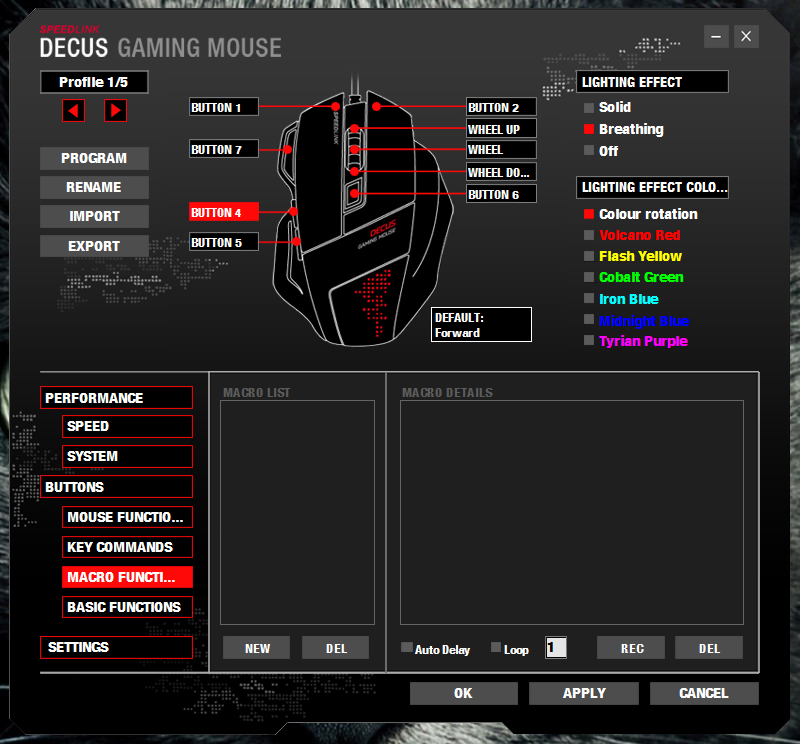Screen dimensions: 800x744
Task: Select BUTTON 1 label
Action: click(x=223, y=107)
